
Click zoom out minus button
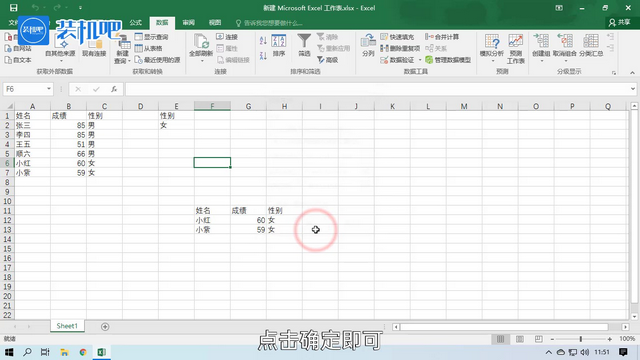point(552,339)
